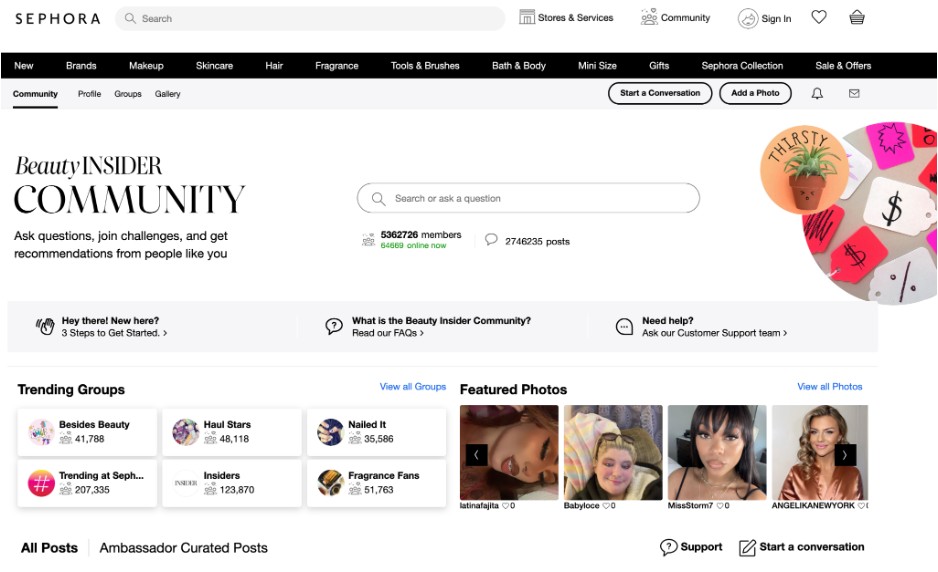Like MissStorm7's photo heart
Viewport: 938px width, 572px height.
720,506
